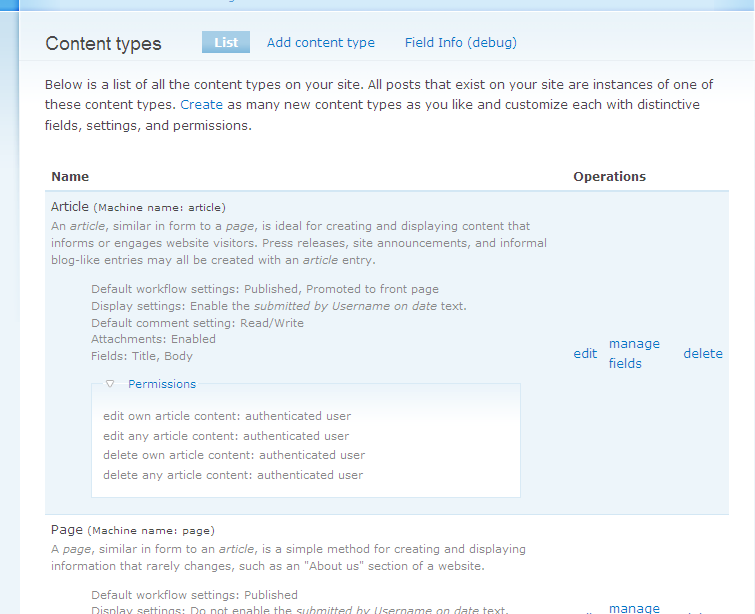Click 'edit own article content: authenticated user'
755x614 pixels.
point(227,416)
